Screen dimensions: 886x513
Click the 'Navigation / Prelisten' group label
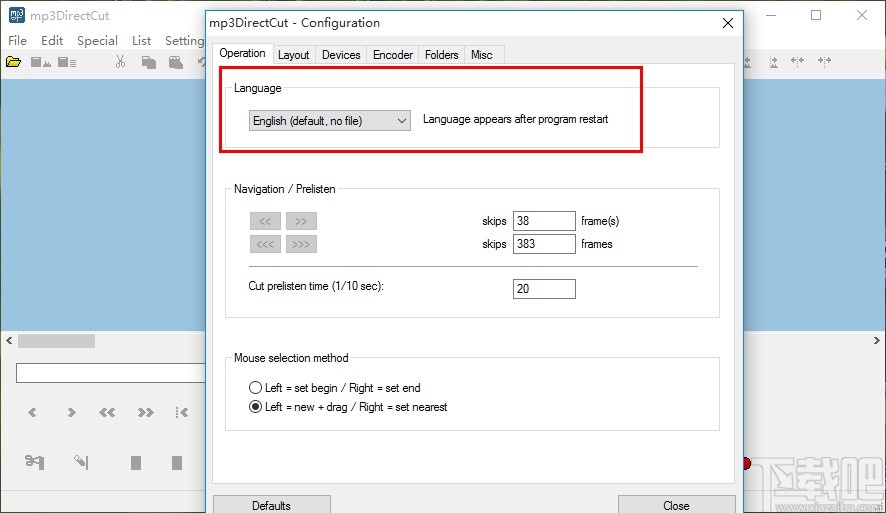coord(284,189)
